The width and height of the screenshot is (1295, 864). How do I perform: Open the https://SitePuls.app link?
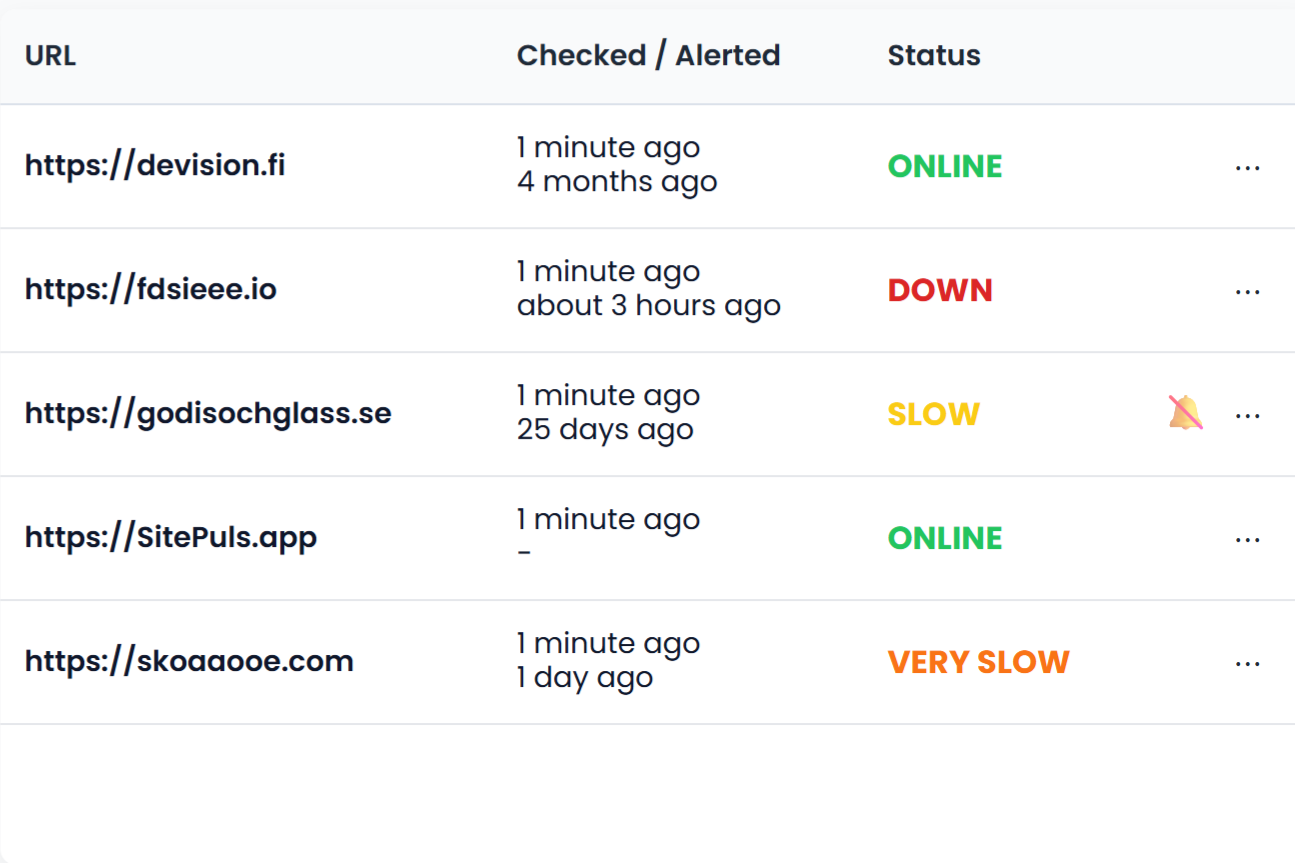[x=171, y=537]
